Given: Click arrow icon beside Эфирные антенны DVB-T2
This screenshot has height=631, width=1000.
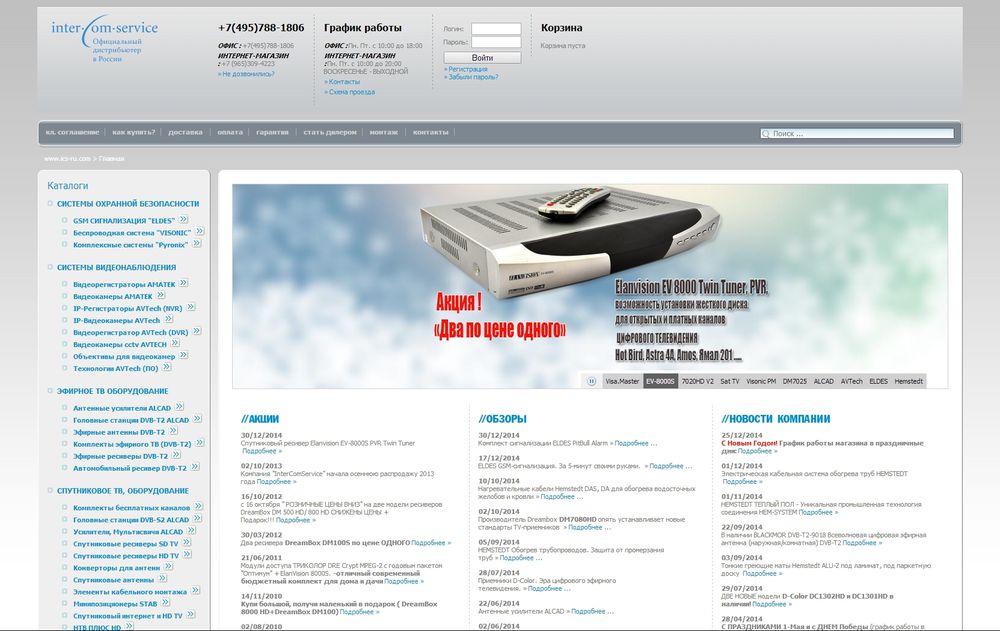Looking at the screenshot, I should coord(173,431).
